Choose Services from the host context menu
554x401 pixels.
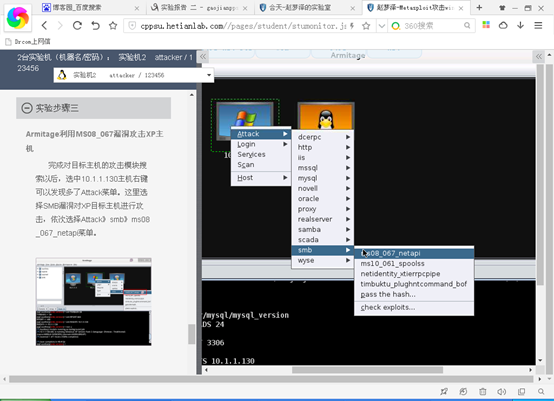click(x=261, y=154)
